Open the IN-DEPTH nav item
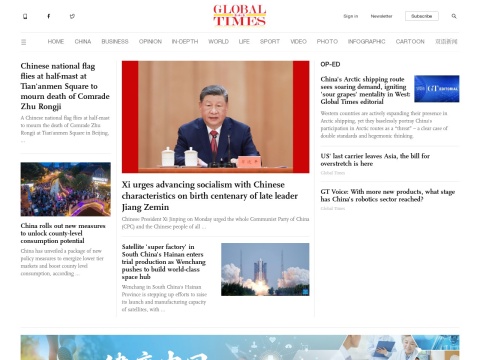This screenshot has height=360, width=480. click(x=185, y=42)
